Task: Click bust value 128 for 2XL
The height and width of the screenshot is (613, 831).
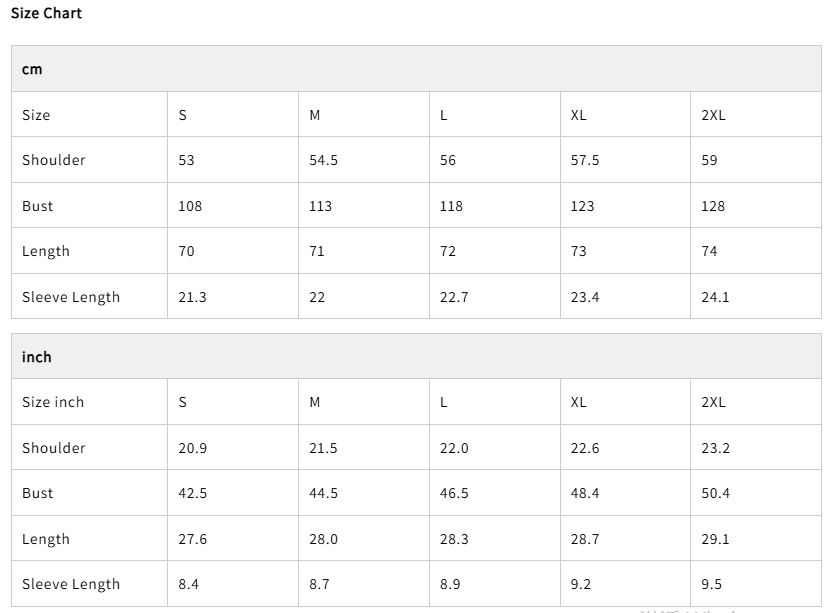Action: coord(713,206)
